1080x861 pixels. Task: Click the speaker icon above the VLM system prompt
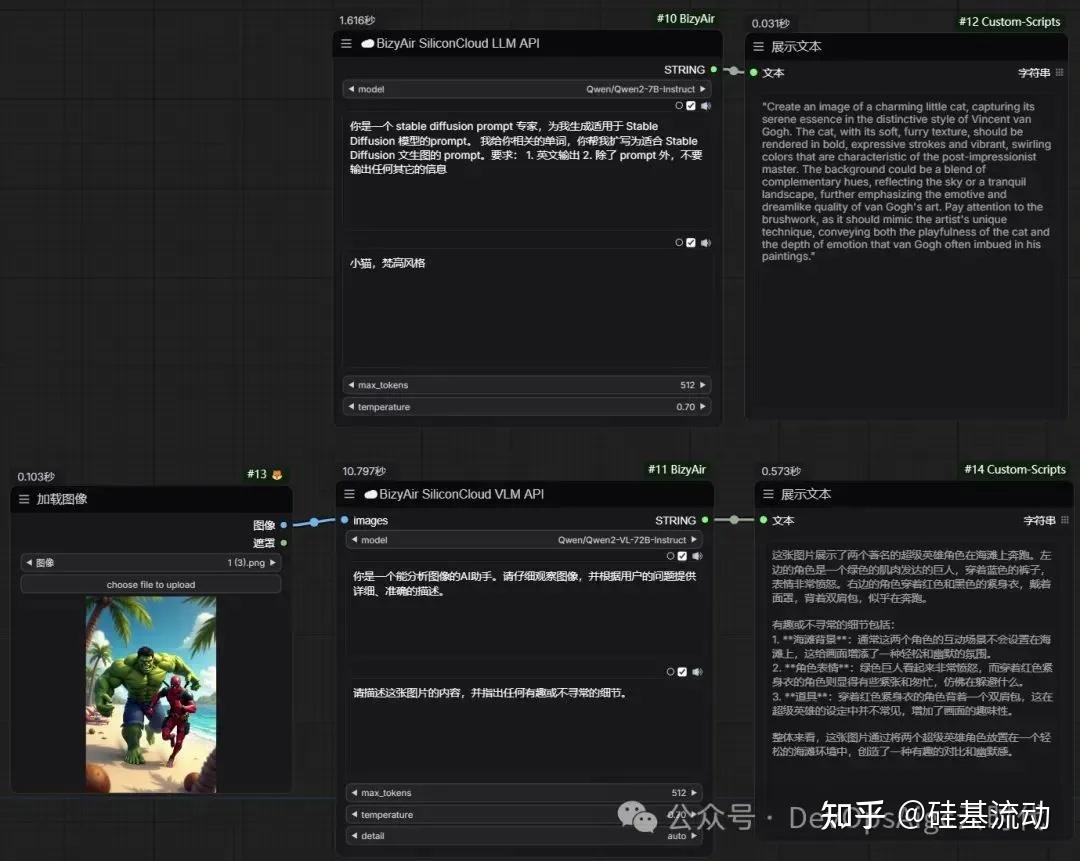coord(697,556)
